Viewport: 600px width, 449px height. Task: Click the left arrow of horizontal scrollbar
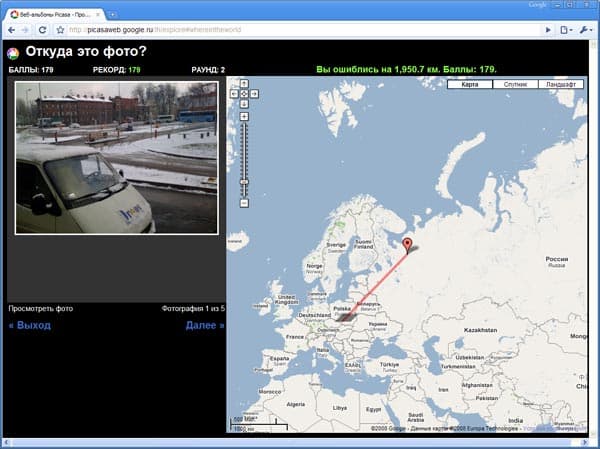[x=6, y=443]
